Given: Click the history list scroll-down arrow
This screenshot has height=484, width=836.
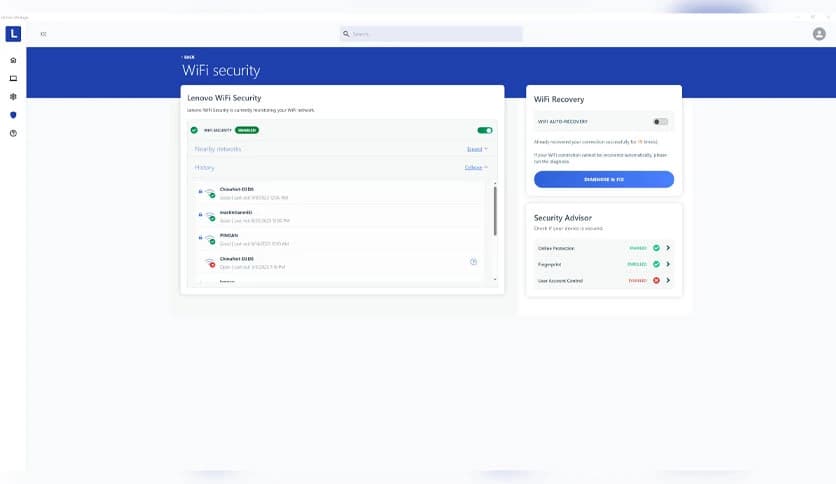Looking at the screenshot, I should click(495, 279).
